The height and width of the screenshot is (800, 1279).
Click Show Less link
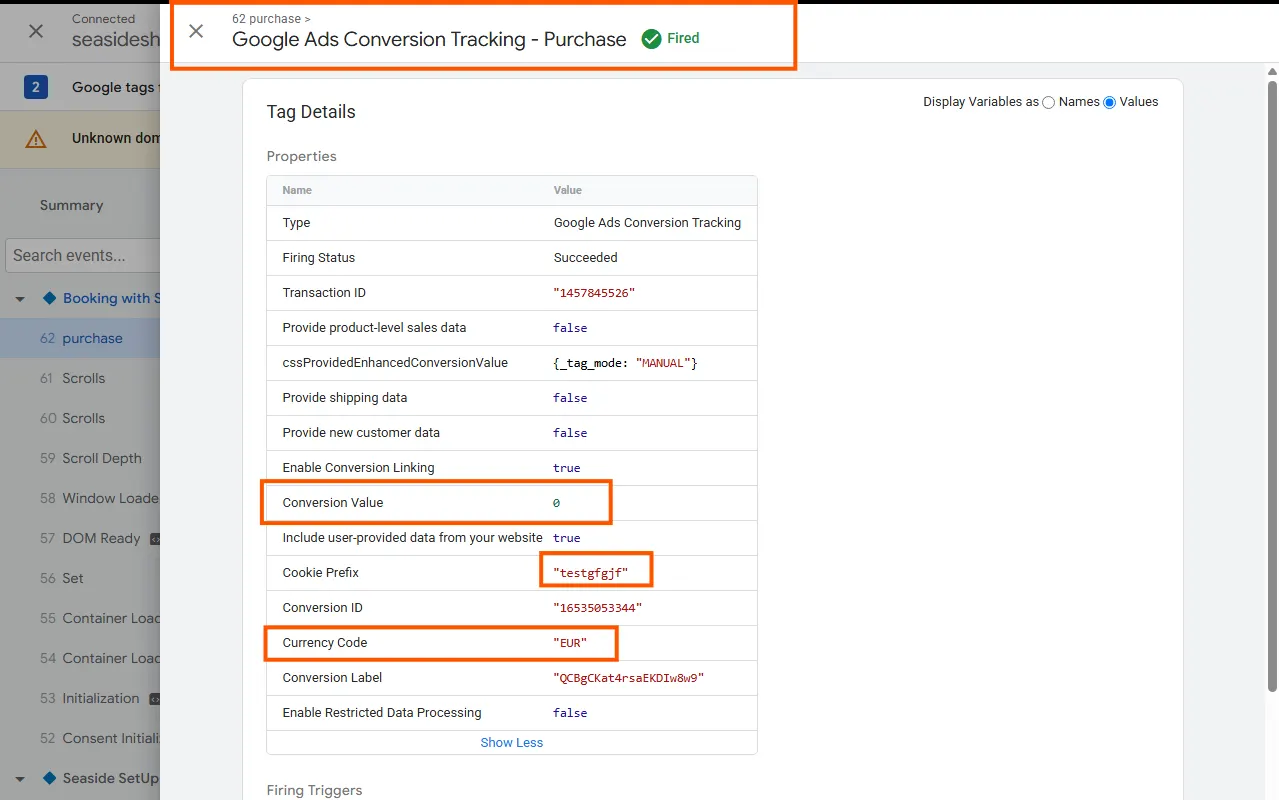(x=512, y=742)
